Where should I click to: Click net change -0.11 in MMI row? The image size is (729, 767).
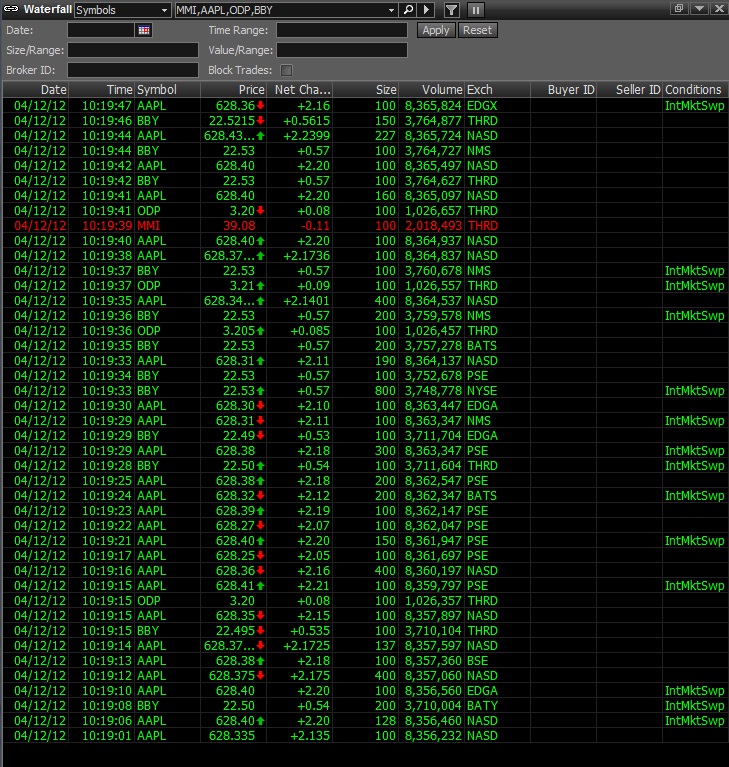click(x=315, y=226)
